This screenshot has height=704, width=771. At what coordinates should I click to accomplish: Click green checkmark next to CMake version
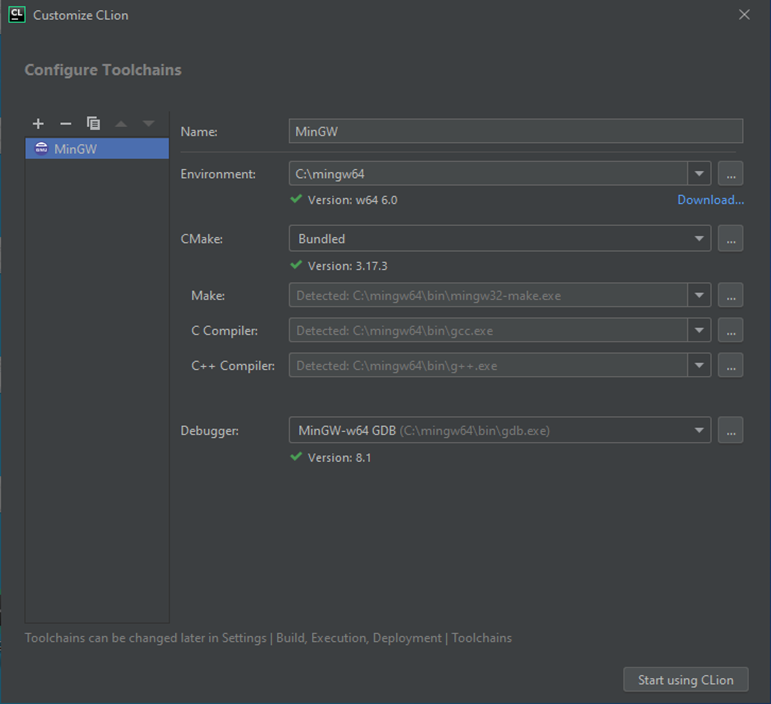coord(296,264)
